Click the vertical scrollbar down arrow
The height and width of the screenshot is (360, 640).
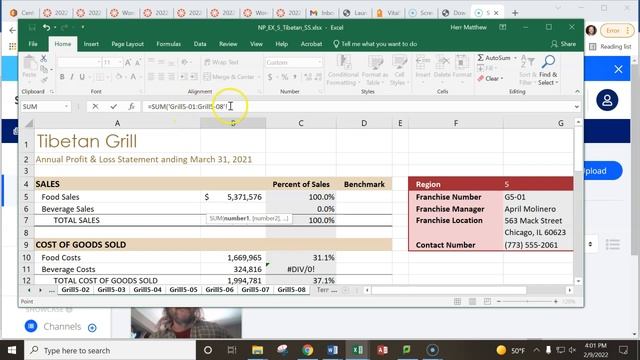point(578,281)
